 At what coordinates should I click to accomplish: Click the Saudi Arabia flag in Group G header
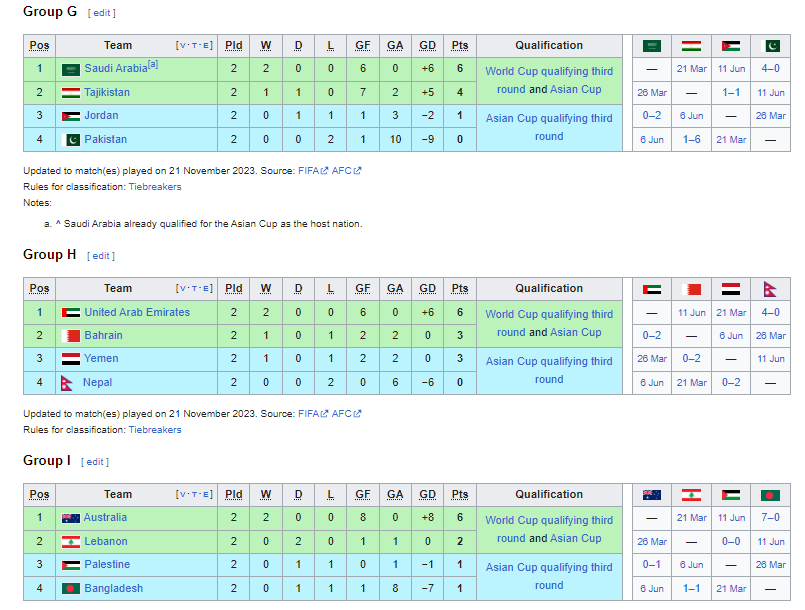pyautogui.click(x=652, y=45)
